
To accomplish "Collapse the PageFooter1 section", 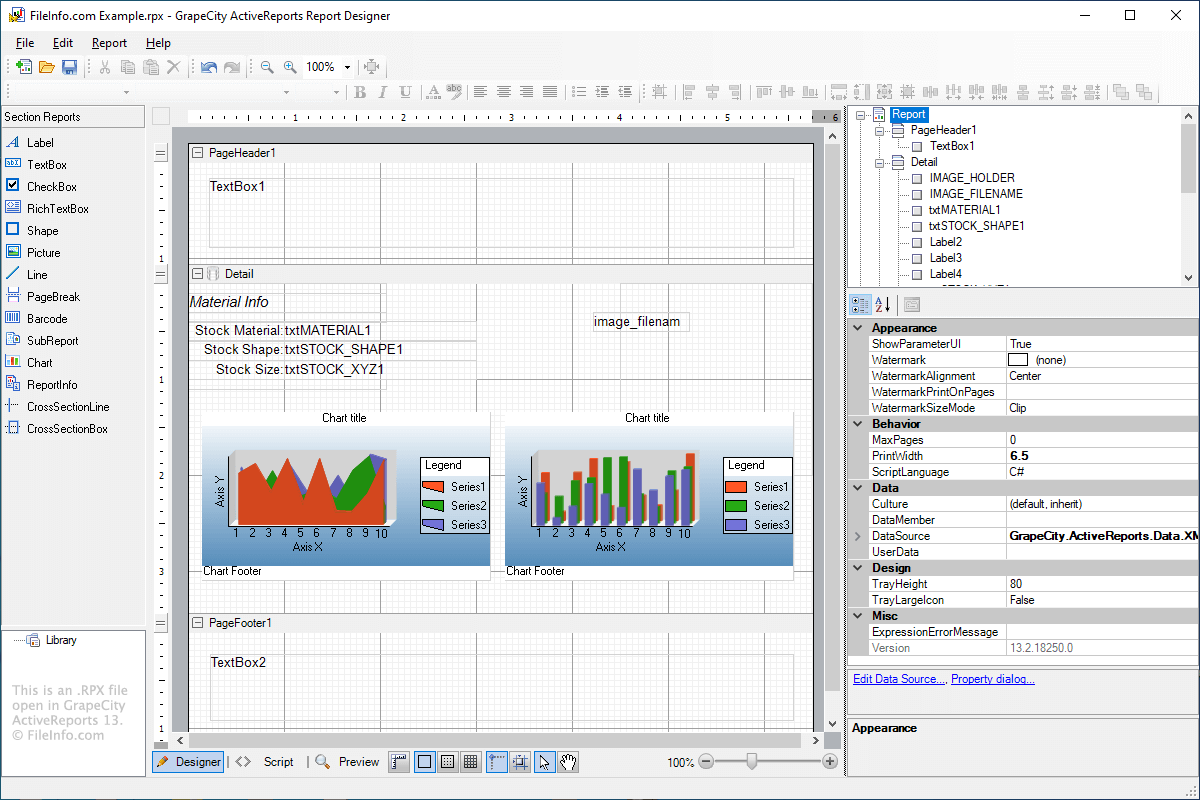I will click(x=197, y=623).
